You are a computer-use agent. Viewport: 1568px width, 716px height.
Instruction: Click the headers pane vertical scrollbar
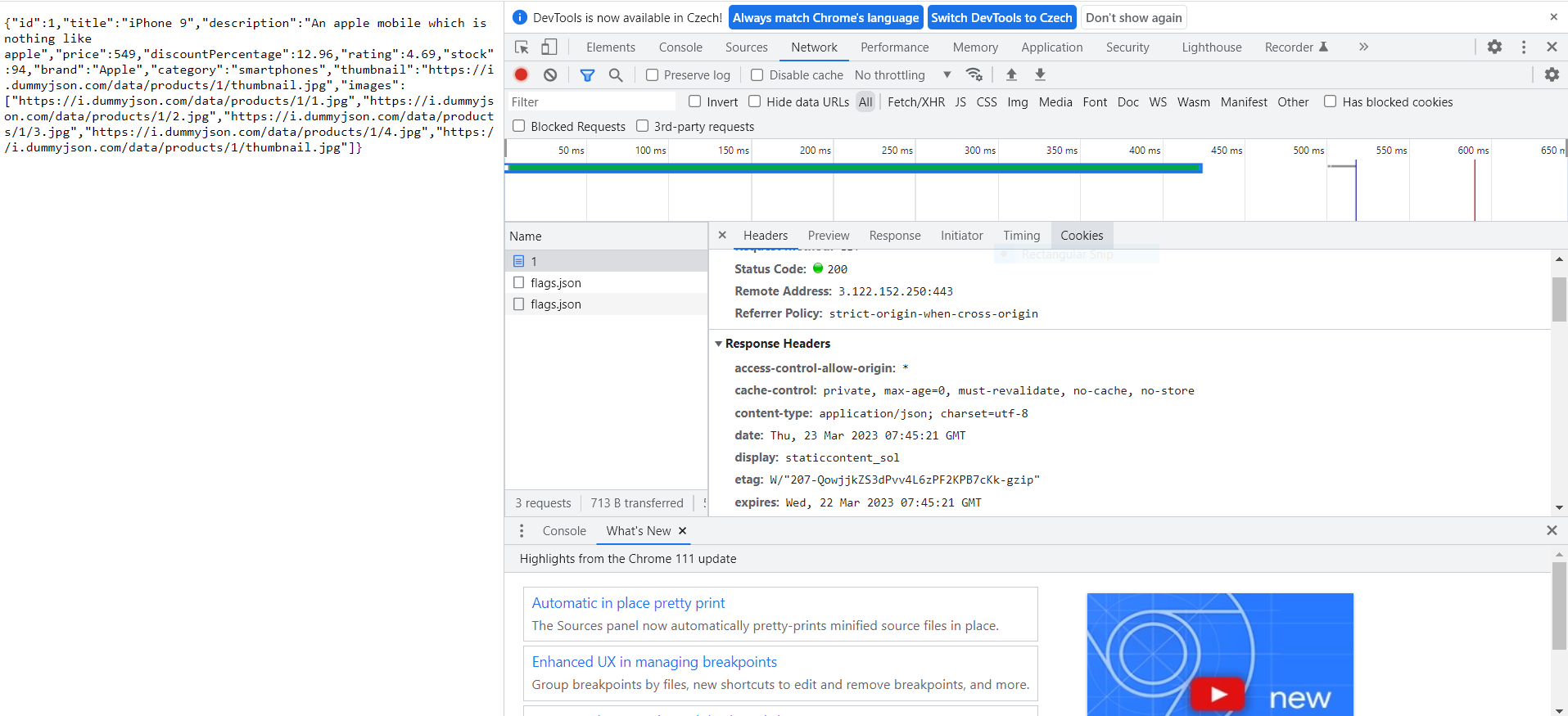tap(1559, 299)
